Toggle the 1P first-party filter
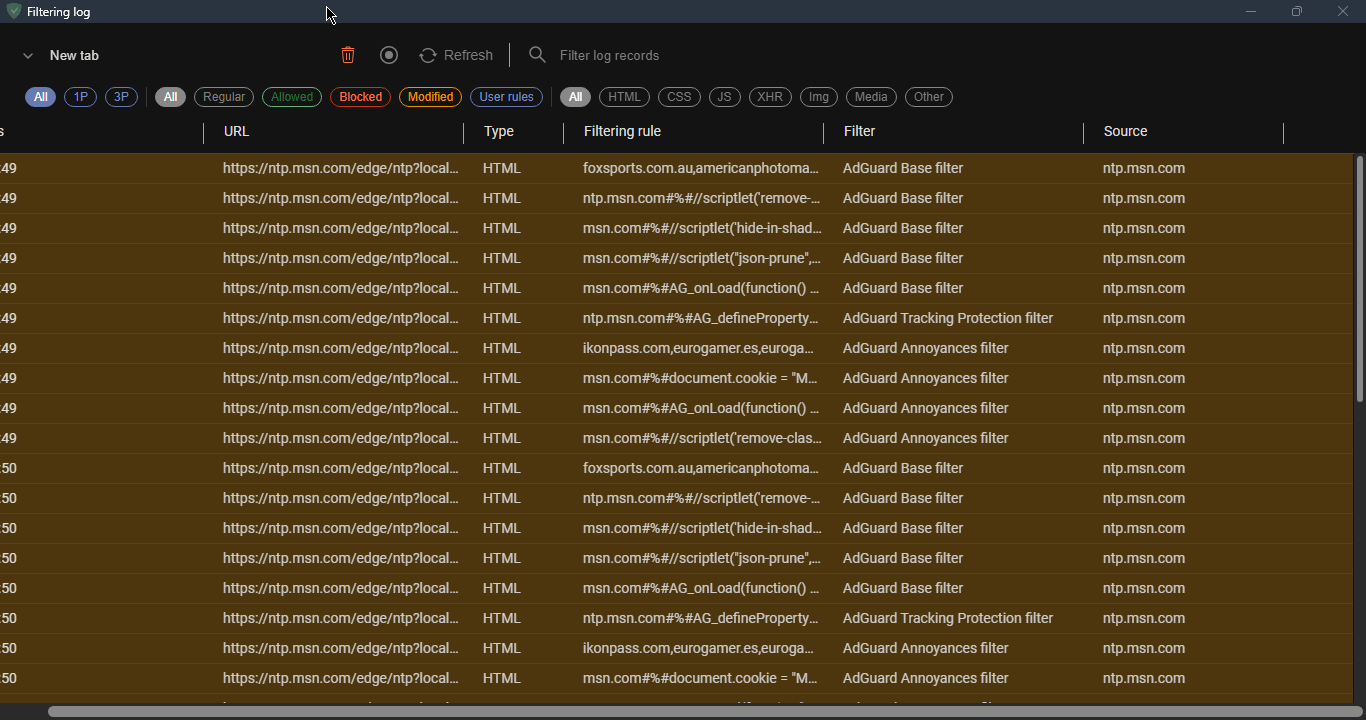Image resolution: width=1366 pixels, height=720 pixels. 80,97
